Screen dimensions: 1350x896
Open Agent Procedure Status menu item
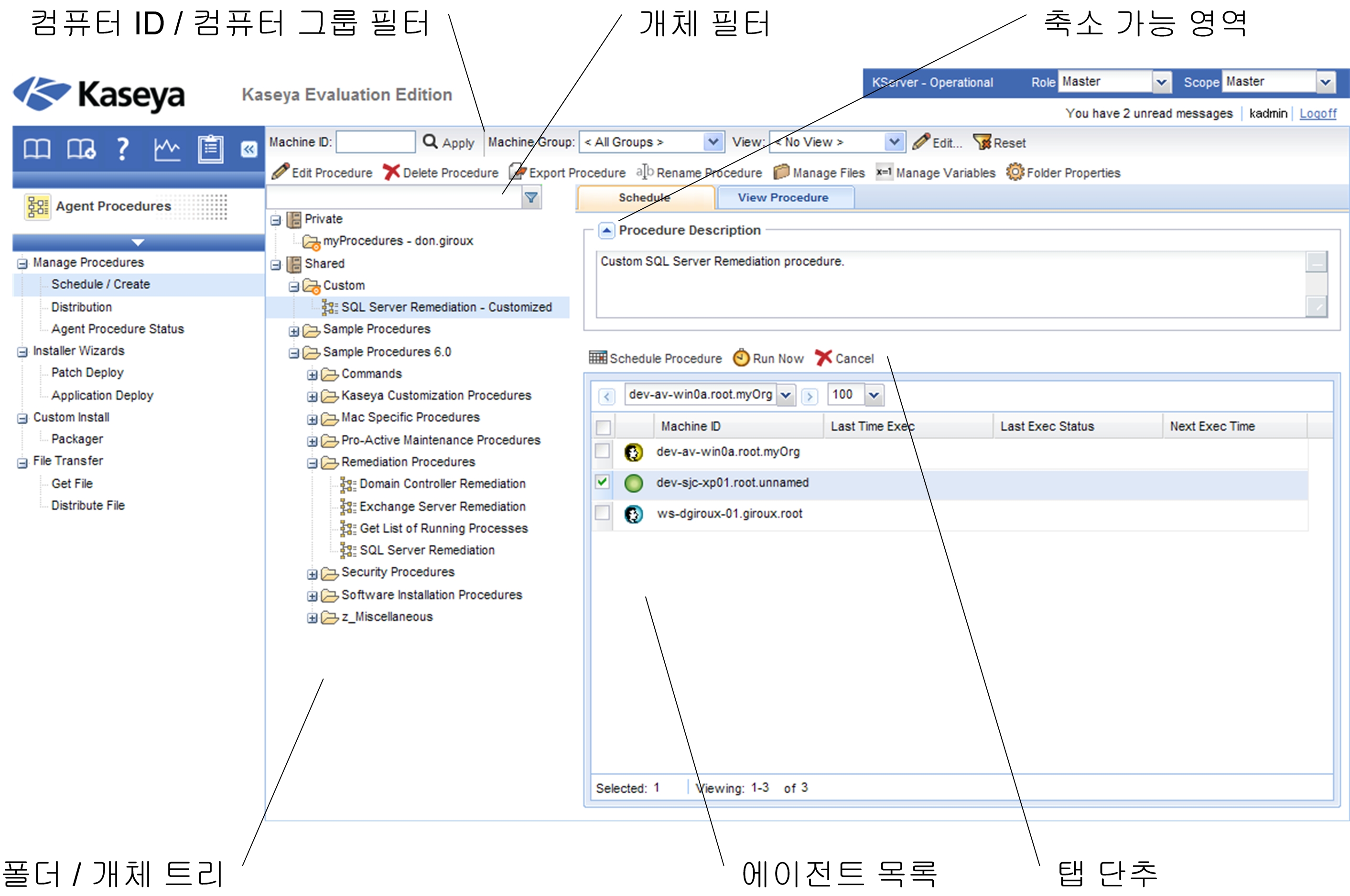(118, 329)
